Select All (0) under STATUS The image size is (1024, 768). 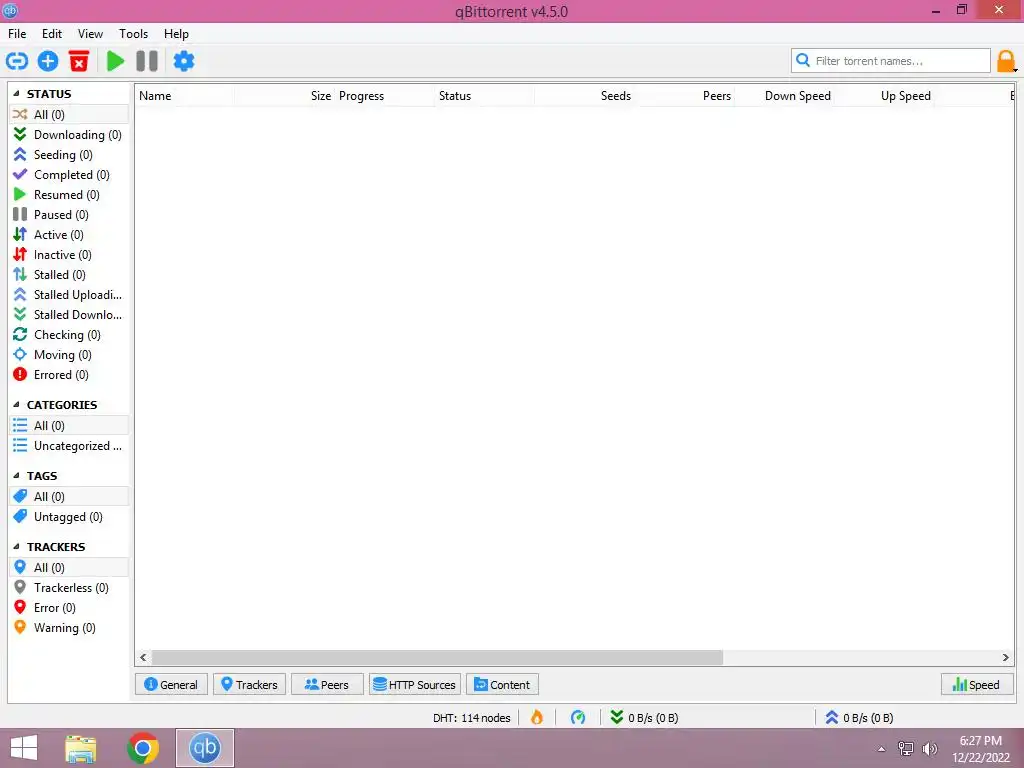(69, 114)
